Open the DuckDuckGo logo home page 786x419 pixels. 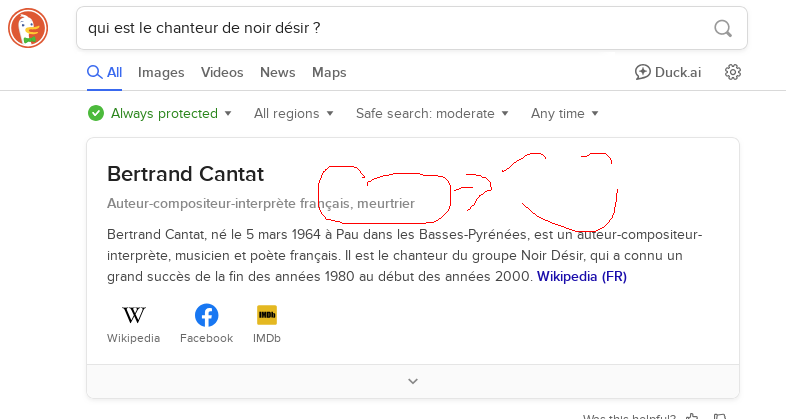(28, 28)
